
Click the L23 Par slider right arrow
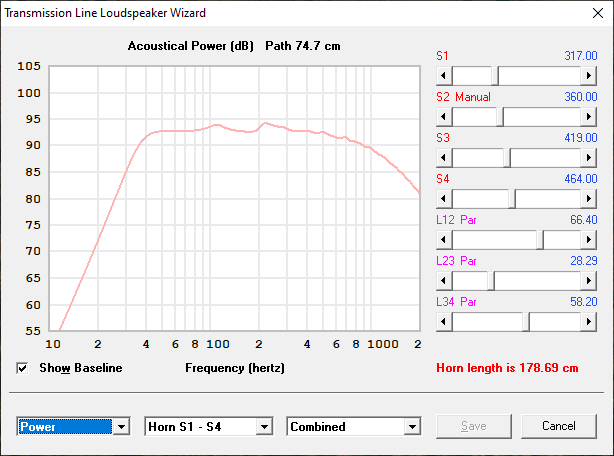coord(589,281)
